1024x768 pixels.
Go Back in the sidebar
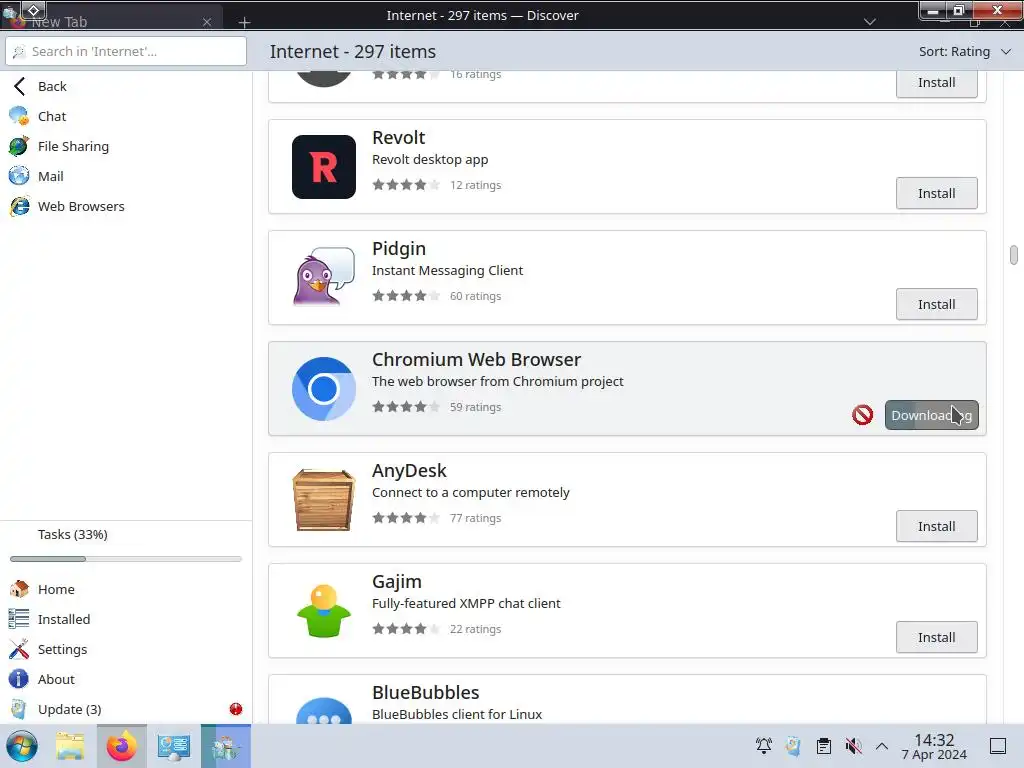click(x=126, y=86)
